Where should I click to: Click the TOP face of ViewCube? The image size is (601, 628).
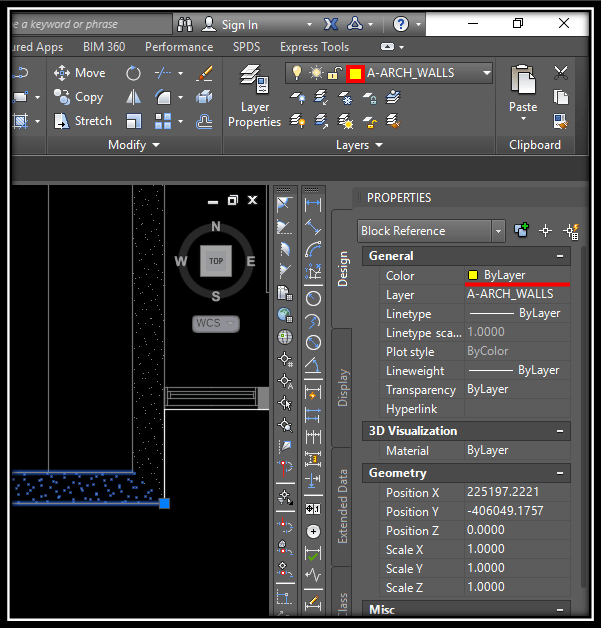216,261
